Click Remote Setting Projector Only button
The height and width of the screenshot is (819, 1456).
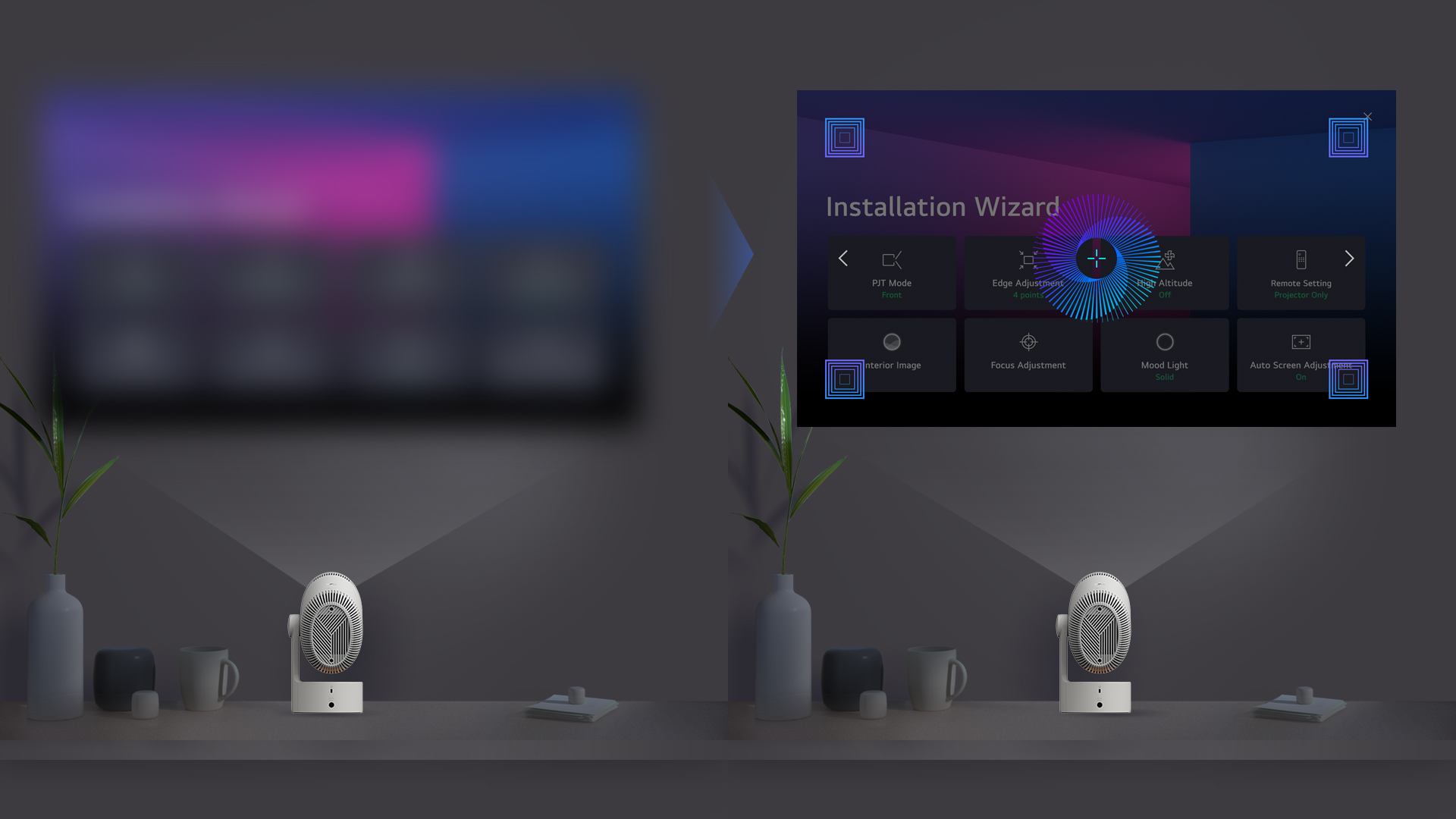click(1300, 272)
